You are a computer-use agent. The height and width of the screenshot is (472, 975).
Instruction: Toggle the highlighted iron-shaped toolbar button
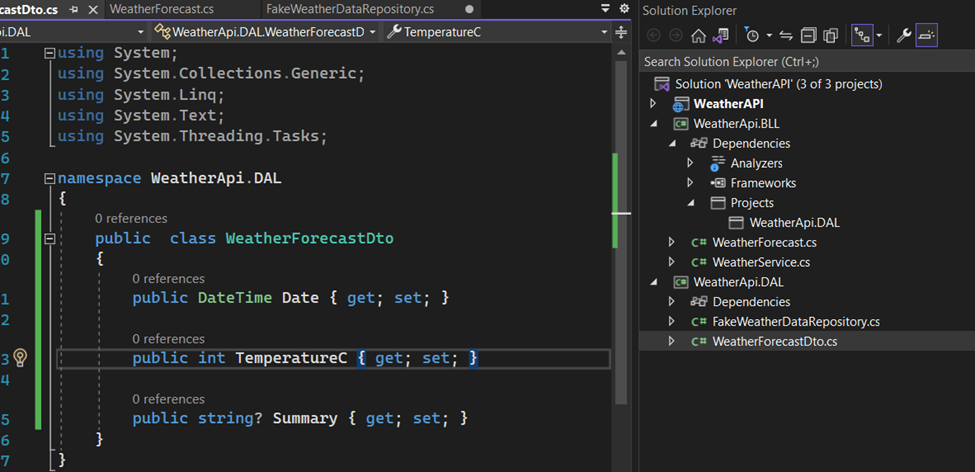pyautogui.click(x=926, y=35)
